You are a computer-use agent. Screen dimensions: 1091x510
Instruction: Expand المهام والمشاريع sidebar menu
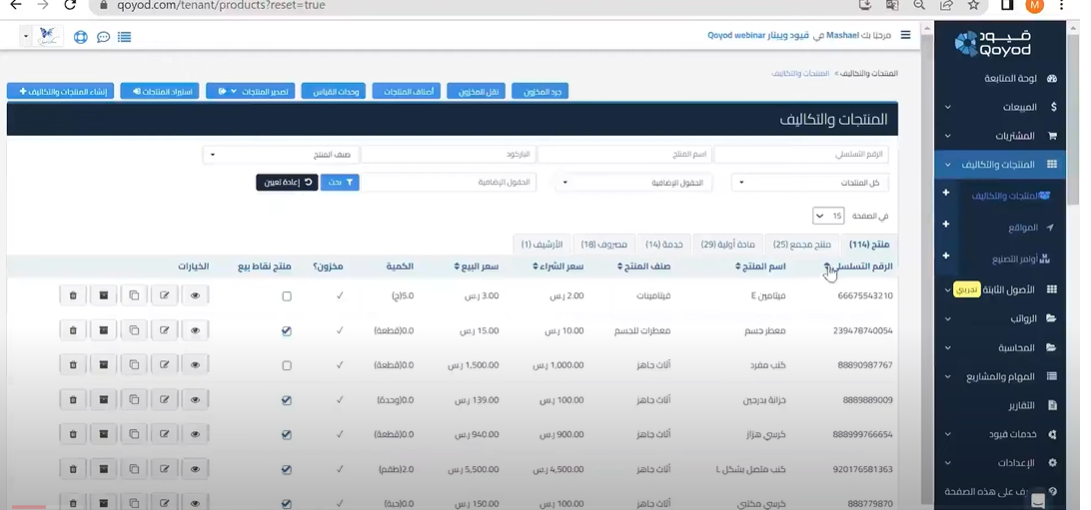click(1000, 376)
